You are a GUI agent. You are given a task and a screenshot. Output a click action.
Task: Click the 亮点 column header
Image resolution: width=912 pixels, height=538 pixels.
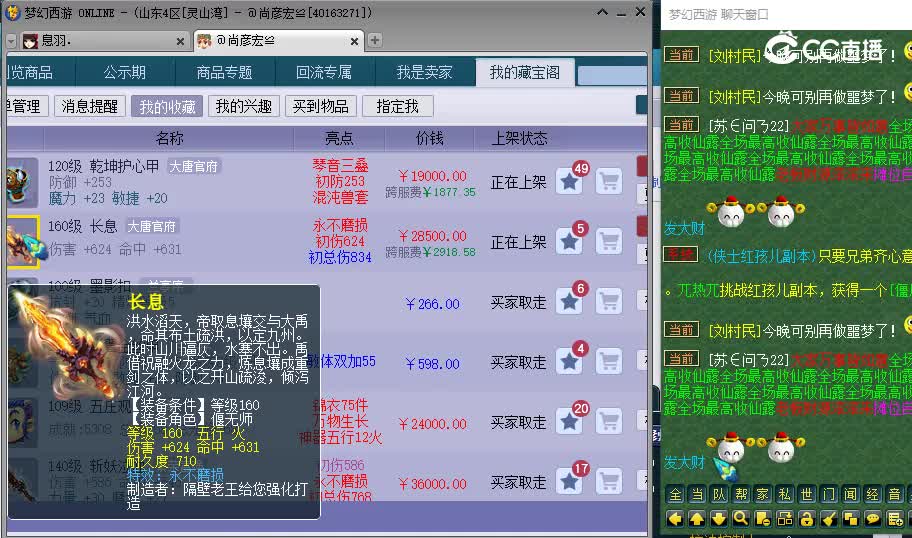(339, 138)
